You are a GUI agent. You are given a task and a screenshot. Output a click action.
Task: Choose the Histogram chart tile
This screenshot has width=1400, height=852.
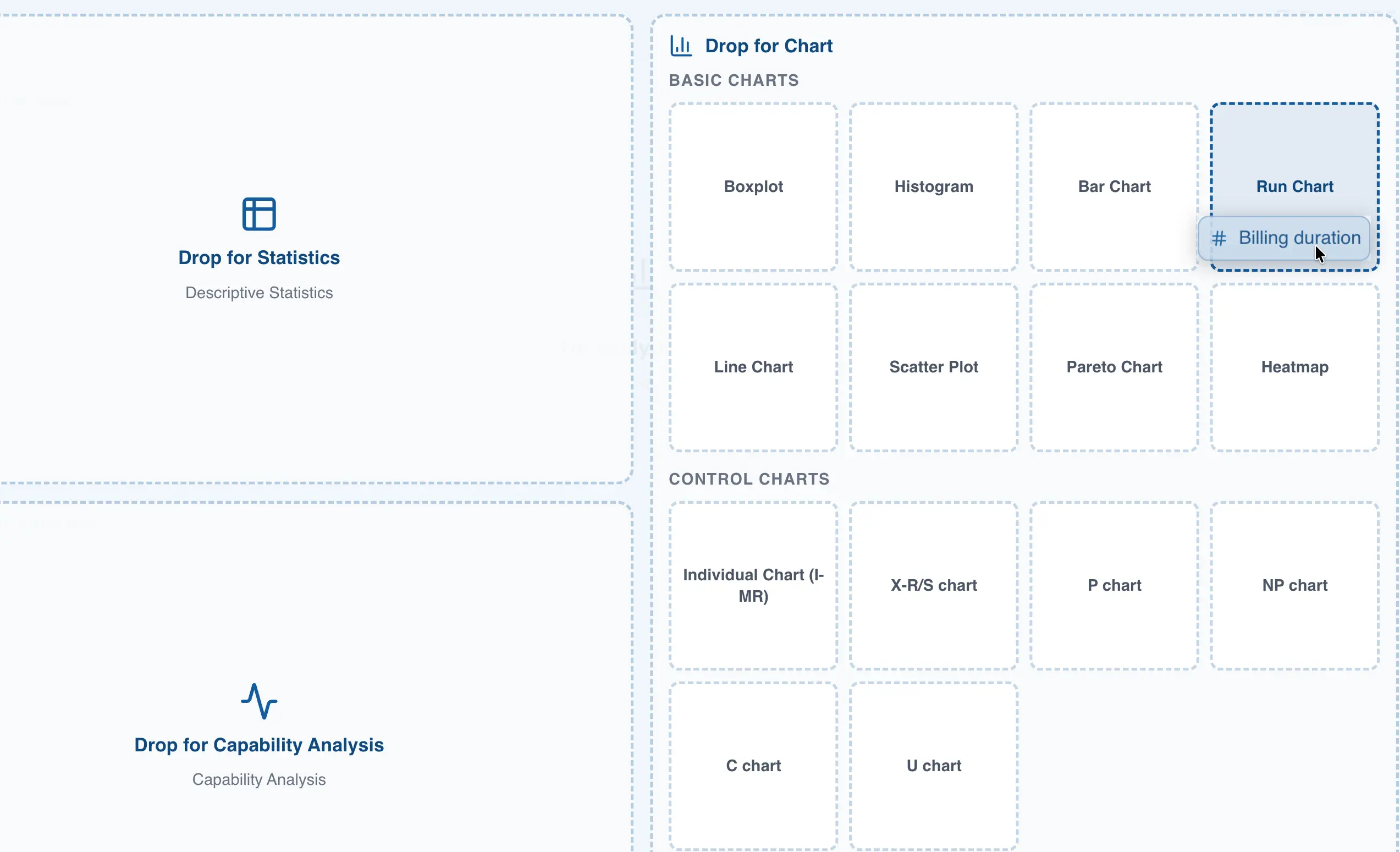[934, 186]
